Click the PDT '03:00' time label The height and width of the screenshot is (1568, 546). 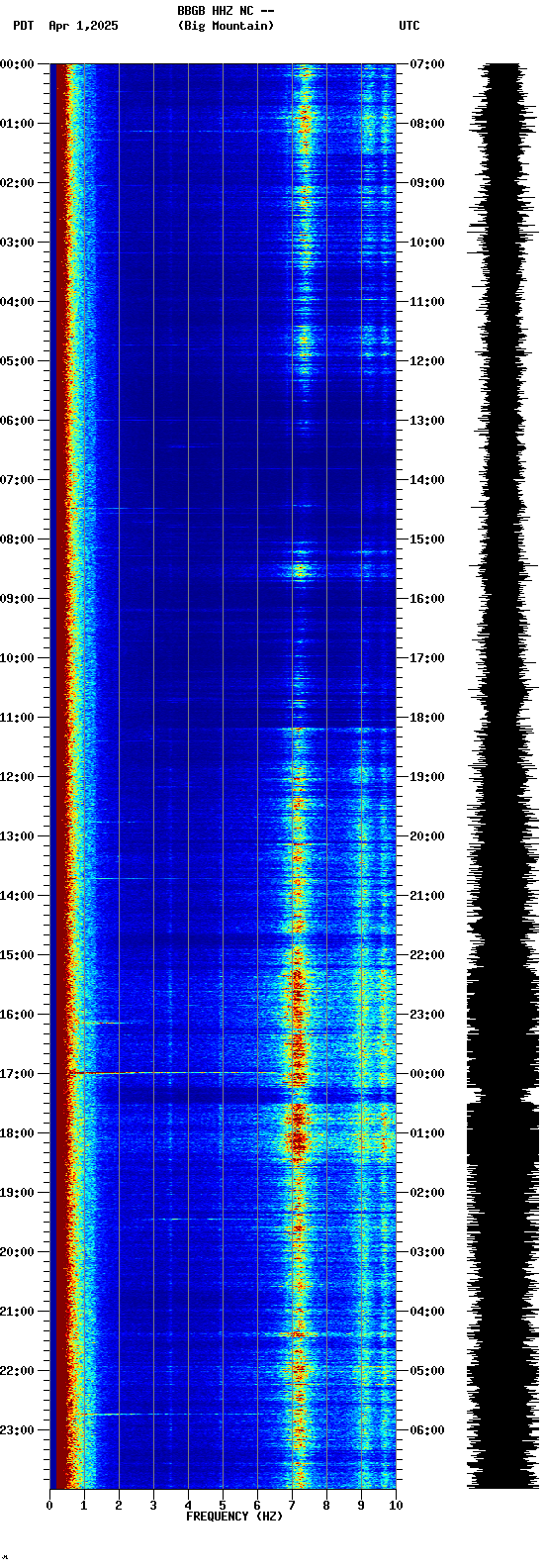tap(17, 243)
